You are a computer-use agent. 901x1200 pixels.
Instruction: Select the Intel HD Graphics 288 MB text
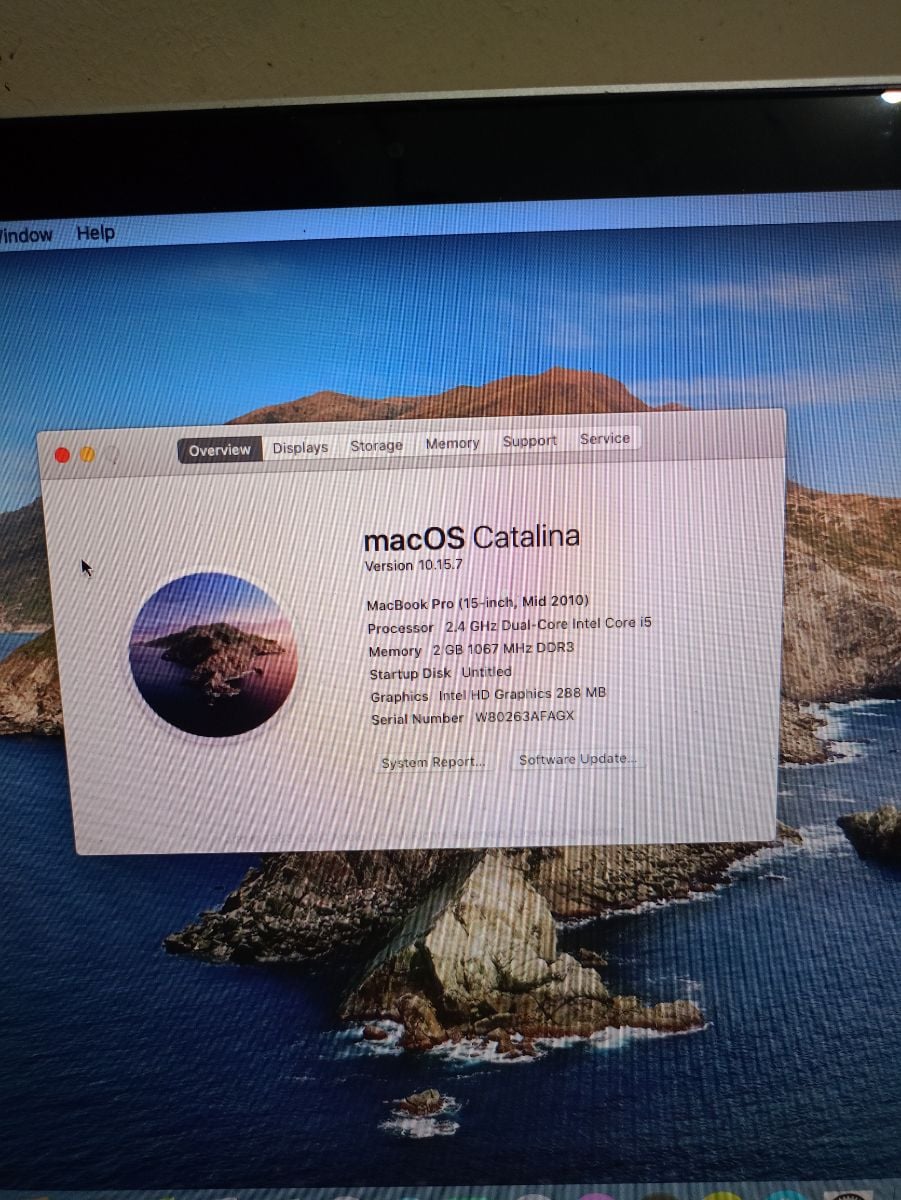tap(522, 694)
